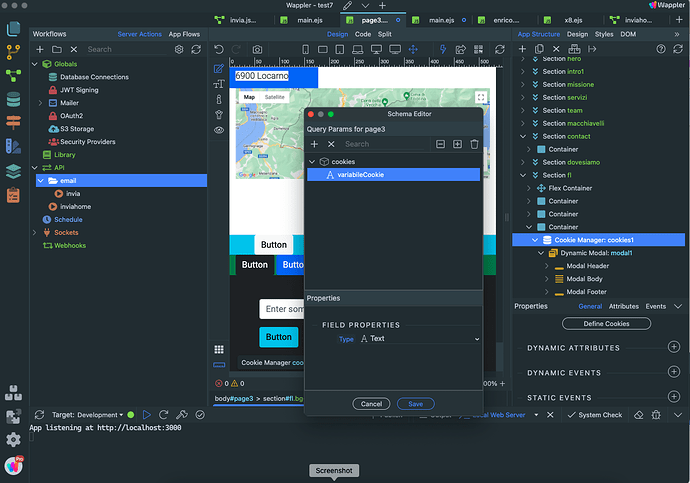Switch map to Satellite view
690x483 pixels.
pyautogui.click(x=275, y=97)
